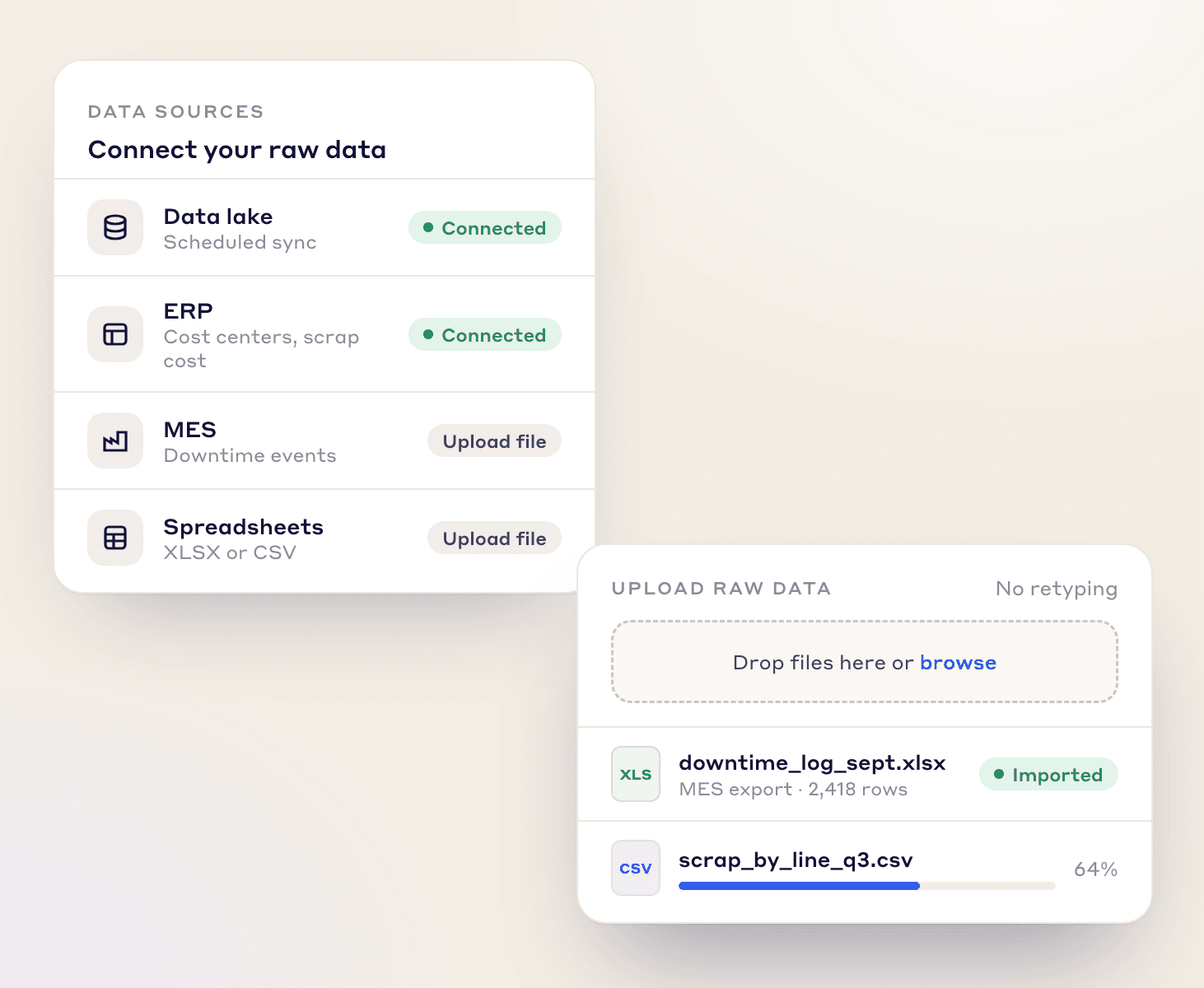Viewport: 1204px width, 988px height.
Task: Click the CSV file icon
Action: pyautogui.click(x=636, y=868)
